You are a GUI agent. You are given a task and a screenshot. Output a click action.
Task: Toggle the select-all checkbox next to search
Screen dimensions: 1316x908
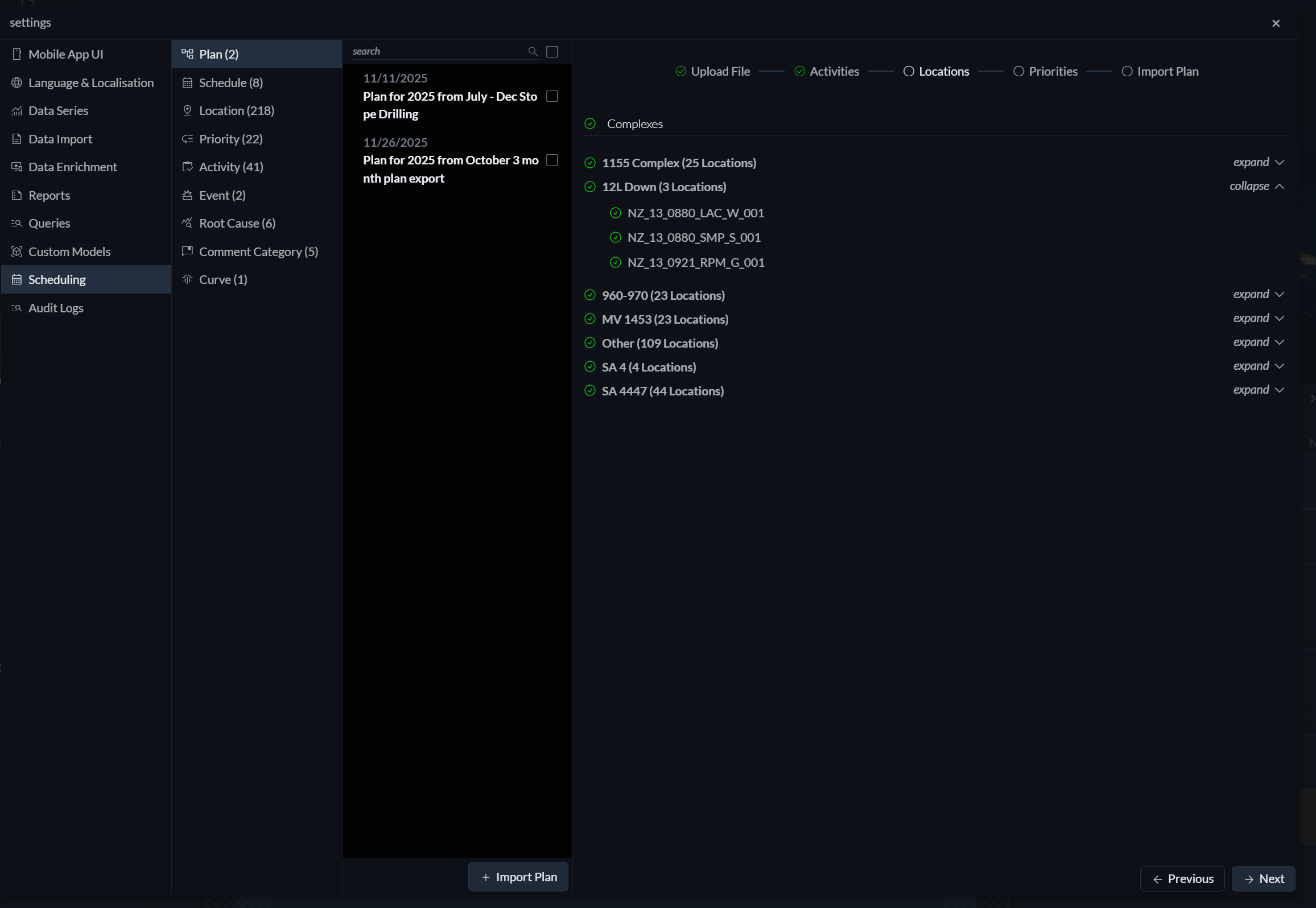tap(552, 52)
